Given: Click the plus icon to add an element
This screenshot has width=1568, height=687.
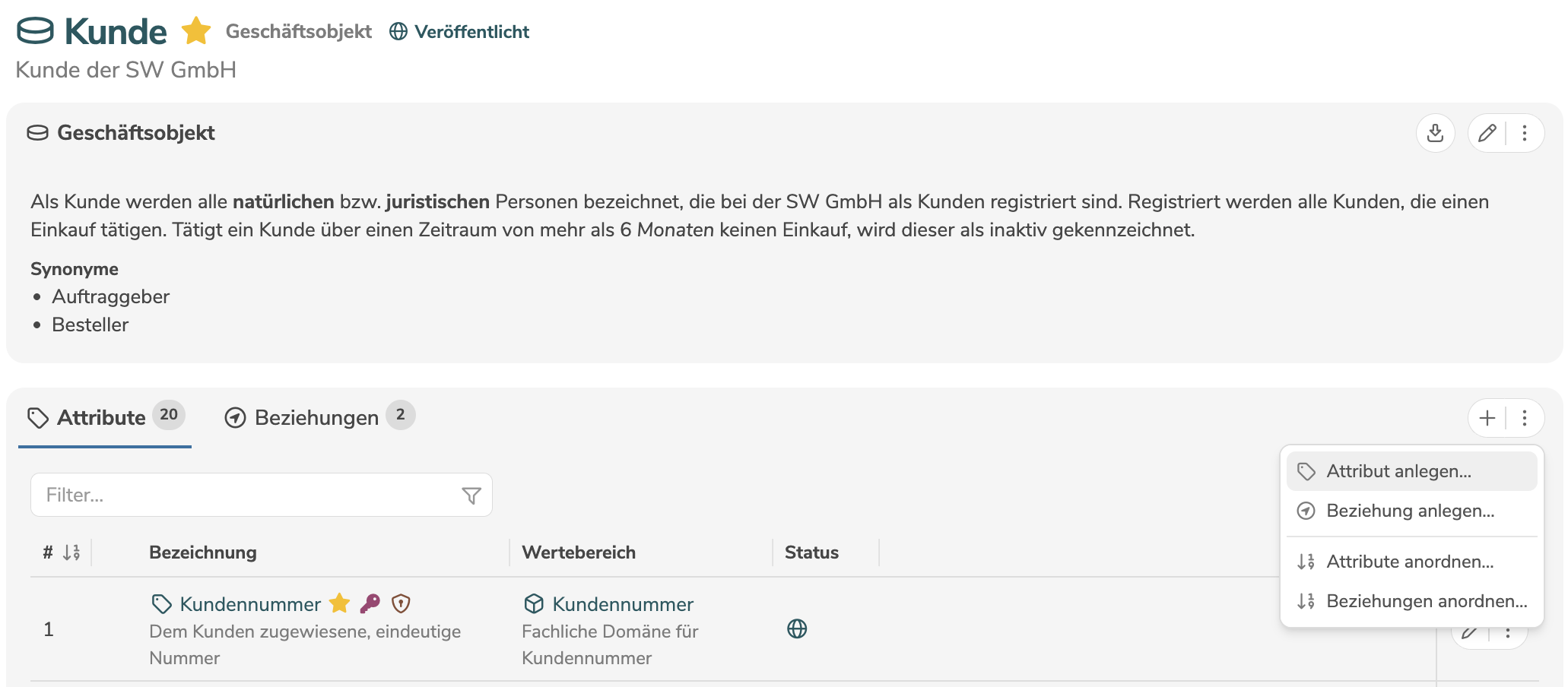Looking at the screenshot, I should click(x=1487, y=417).
